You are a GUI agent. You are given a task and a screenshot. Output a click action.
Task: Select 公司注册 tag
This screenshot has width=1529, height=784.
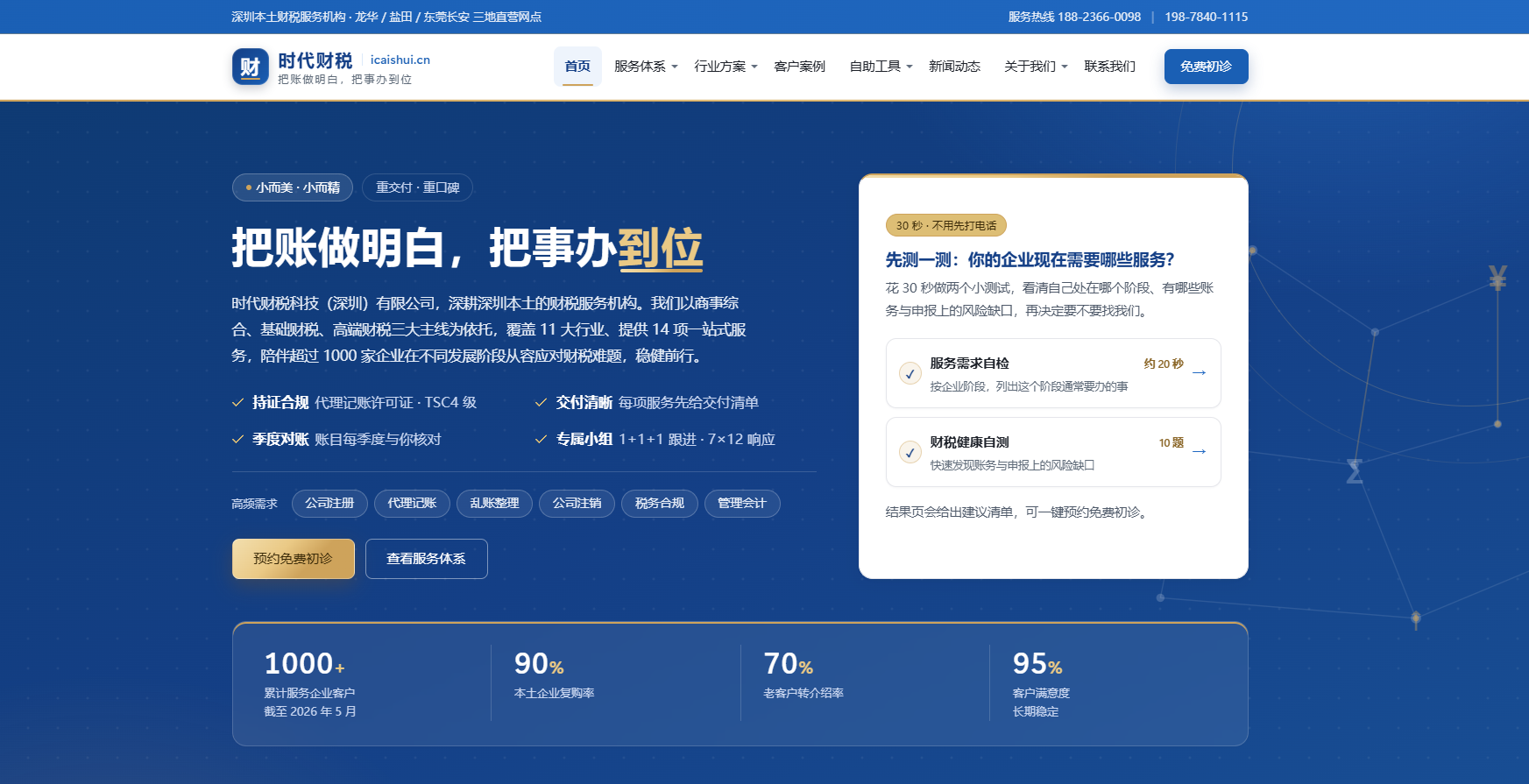[329, 504]
